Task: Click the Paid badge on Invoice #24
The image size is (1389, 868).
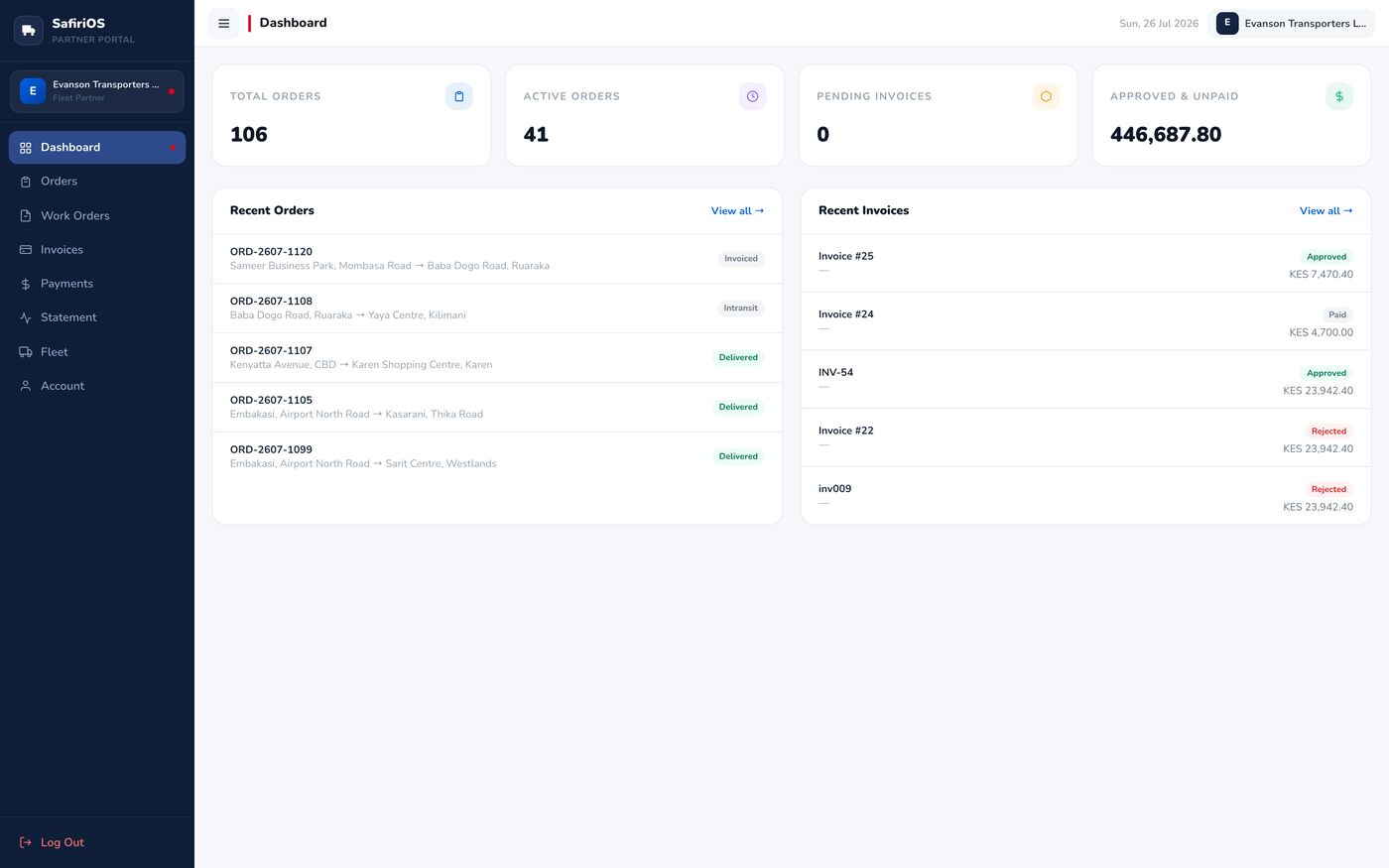Action: click(x=1338, y=315)
